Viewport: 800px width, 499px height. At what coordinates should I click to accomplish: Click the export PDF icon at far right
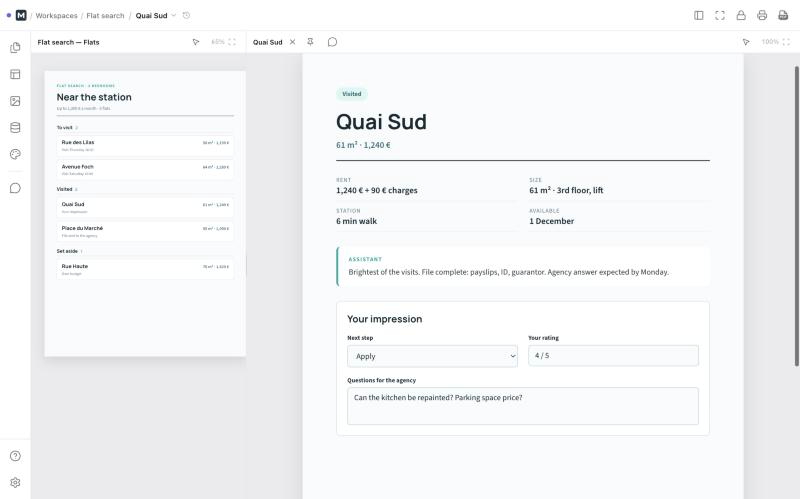click(783, 15)
